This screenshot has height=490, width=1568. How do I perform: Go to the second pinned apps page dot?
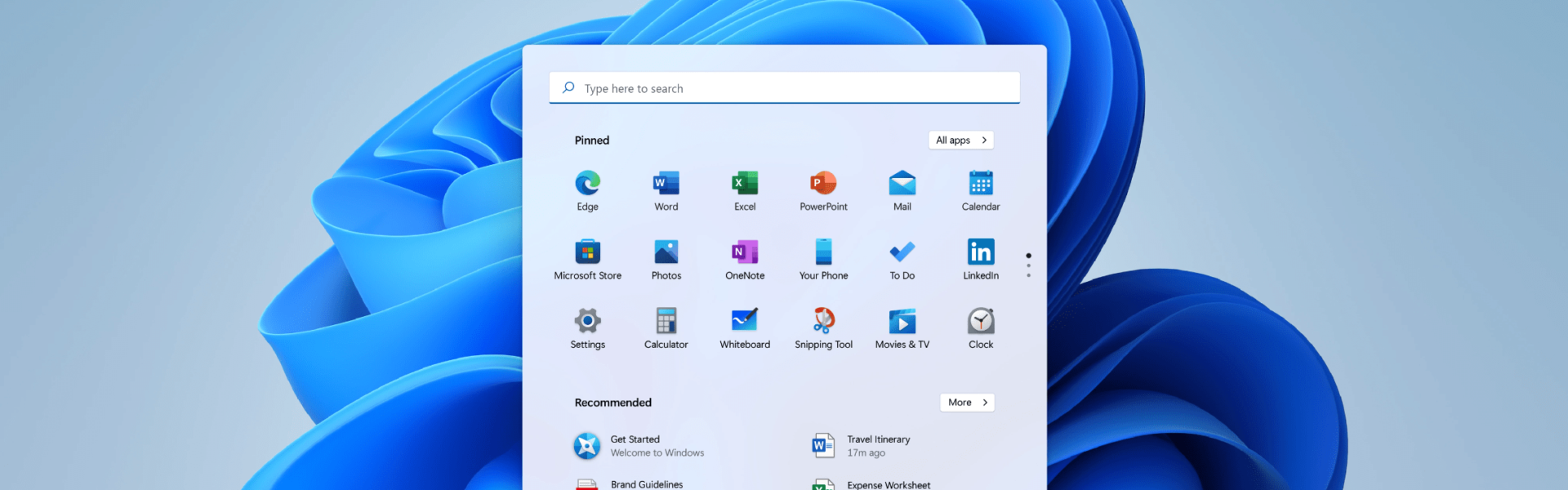tap(1028, 265)
